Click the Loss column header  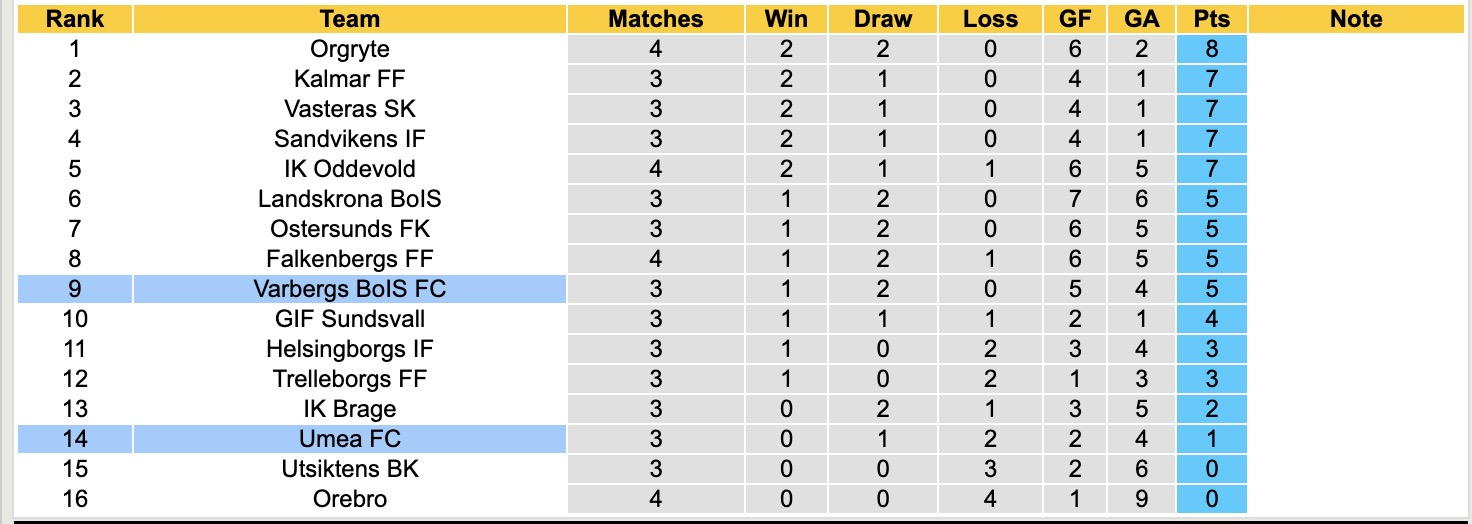click(990, 19)
